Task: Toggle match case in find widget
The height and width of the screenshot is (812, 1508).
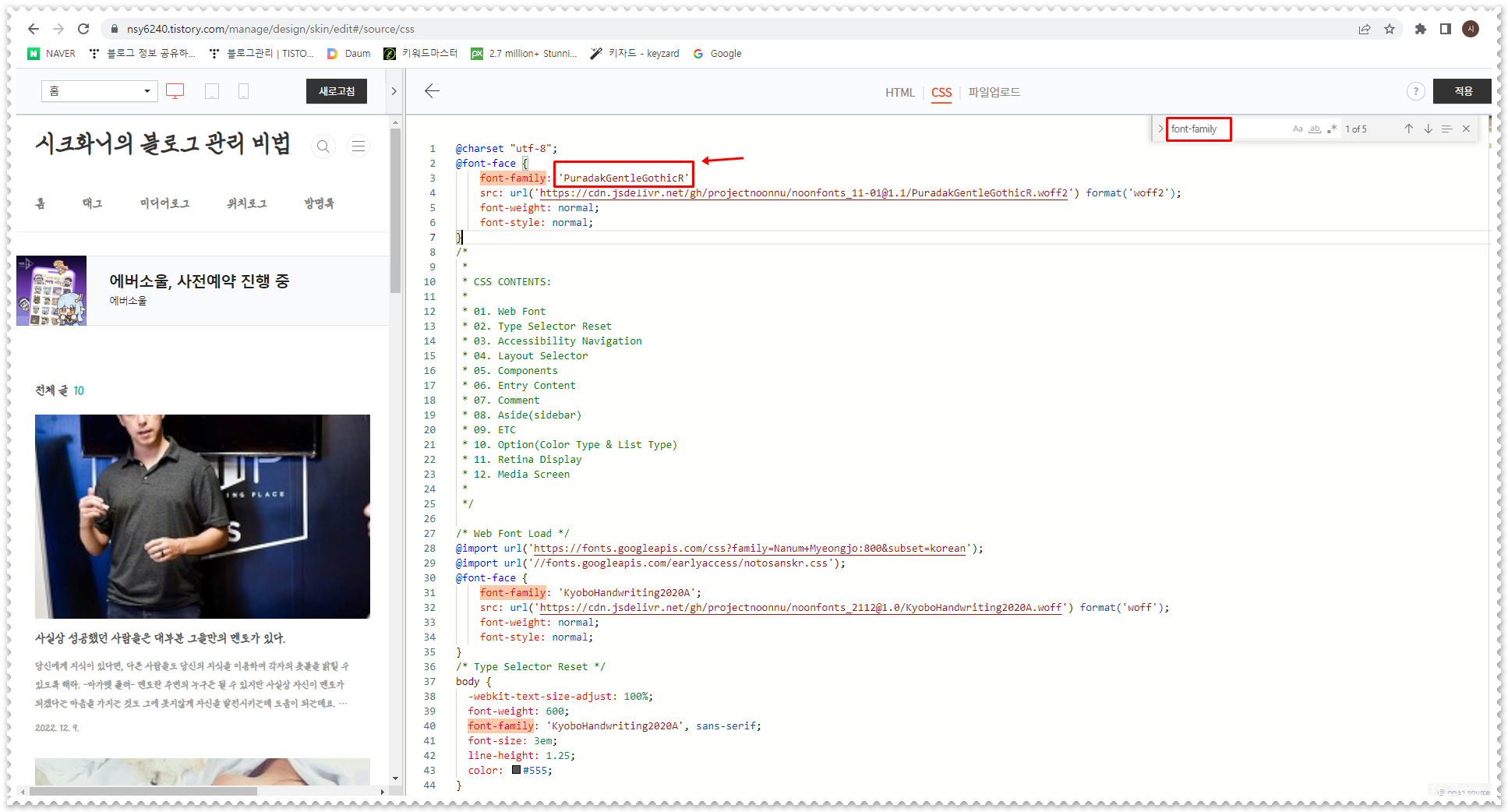Action: click(x=1298, y=129)
